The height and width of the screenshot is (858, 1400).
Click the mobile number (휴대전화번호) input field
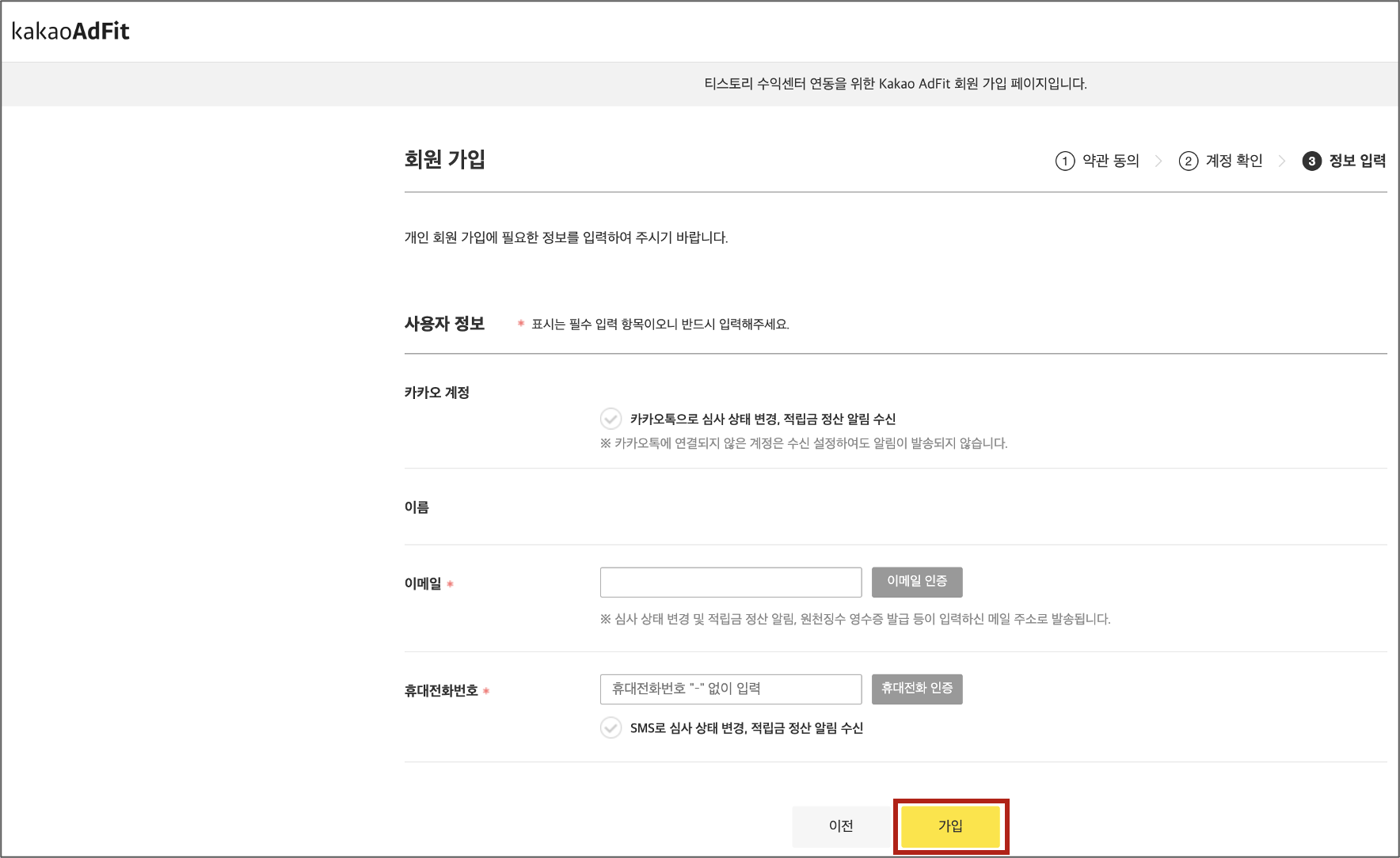pyautogui.click(x=731, y=689)
